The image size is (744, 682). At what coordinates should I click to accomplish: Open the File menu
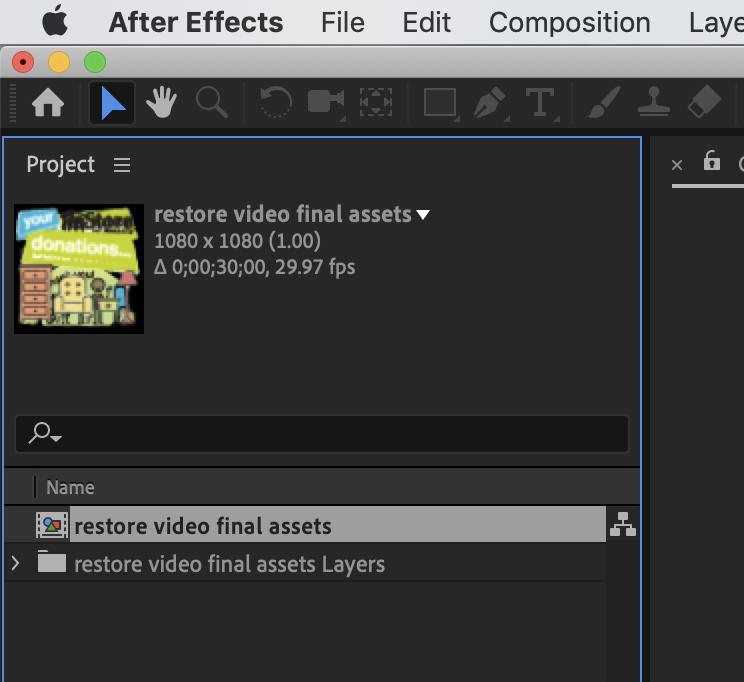tap(343, 22)
